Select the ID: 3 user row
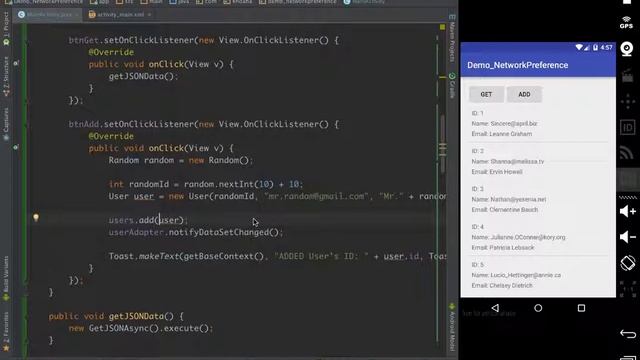640x360 pixels. coord(539,199)
